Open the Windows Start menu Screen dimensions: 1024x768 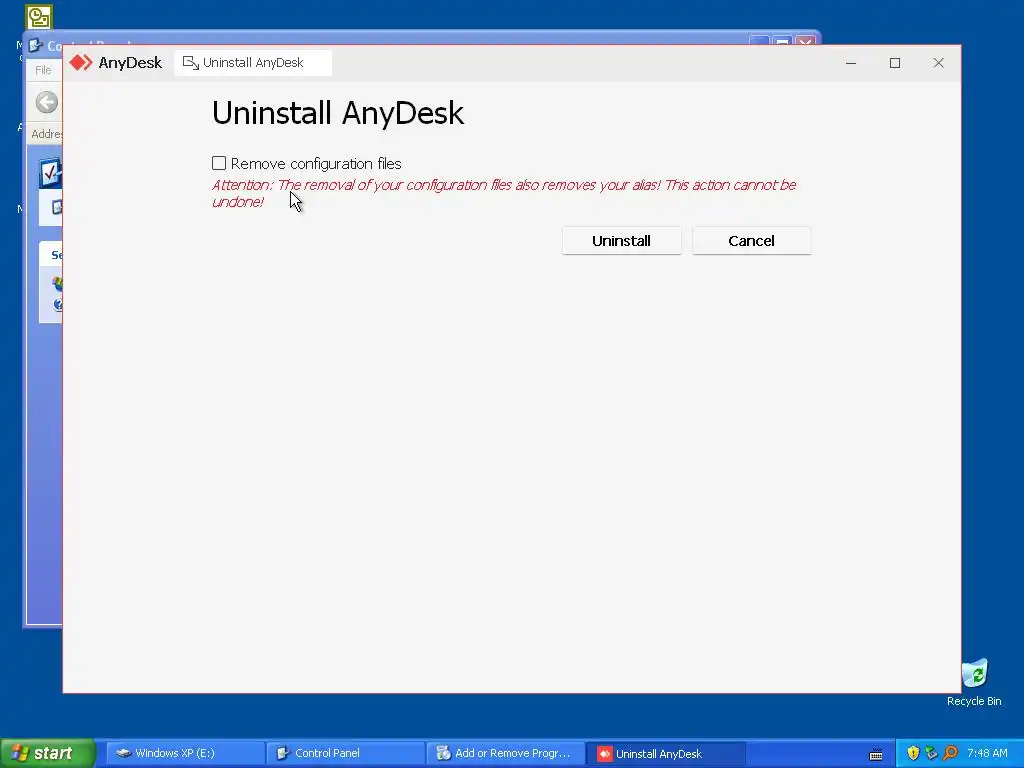pos(47,754)
